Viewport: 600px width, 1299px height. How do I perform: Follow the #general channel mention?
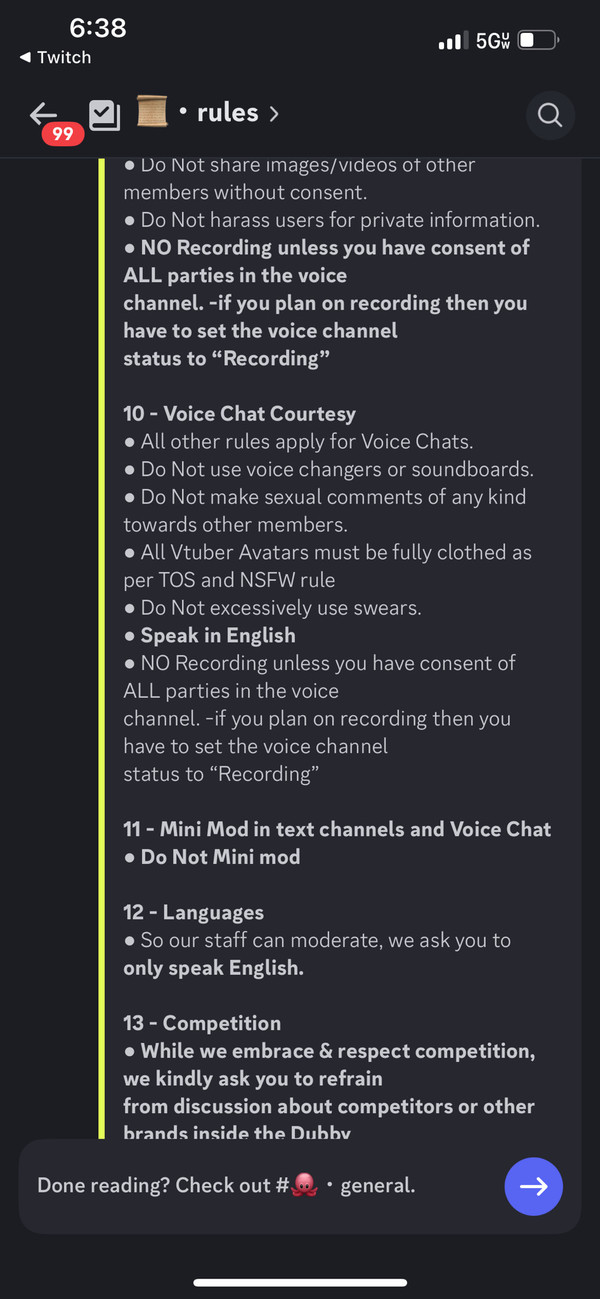pyautogui.click(x=377, y=1185)
